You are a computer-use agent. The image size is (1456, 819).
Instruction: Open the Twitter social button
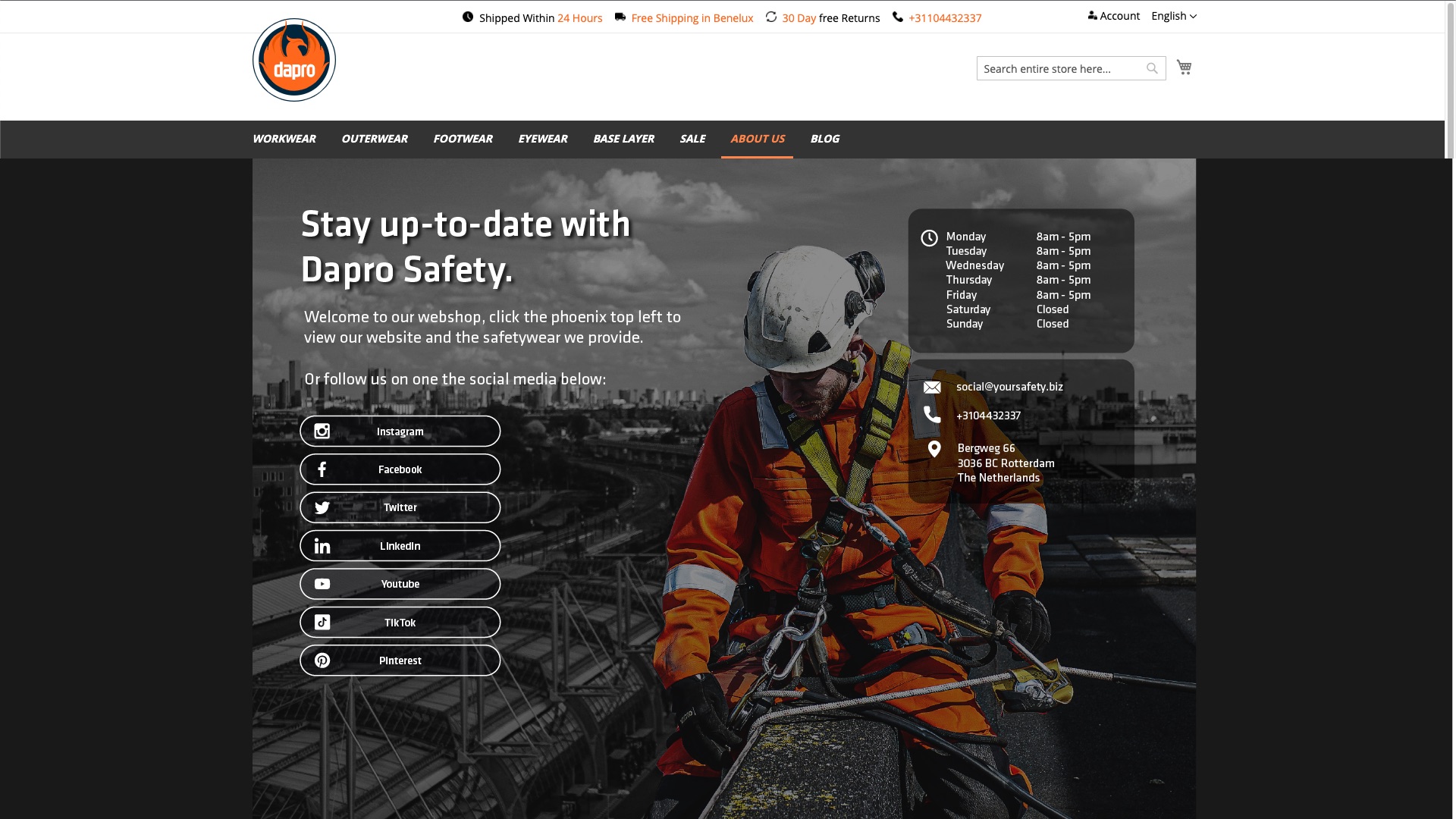pos(400,507)
